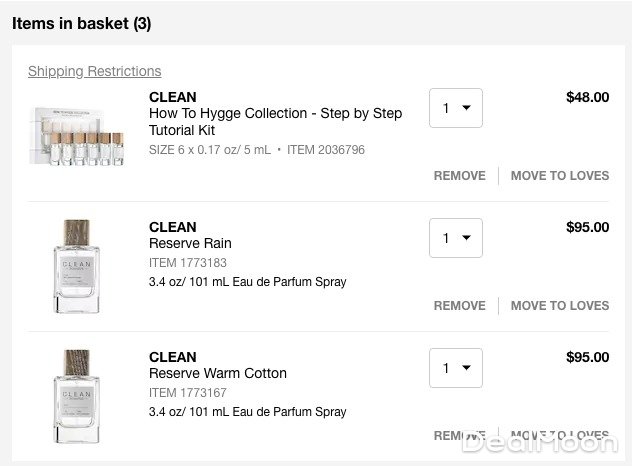This screenshot has height=466, width=632.
Task: Open the Reserve Rain product name
Action: (190, 243)
